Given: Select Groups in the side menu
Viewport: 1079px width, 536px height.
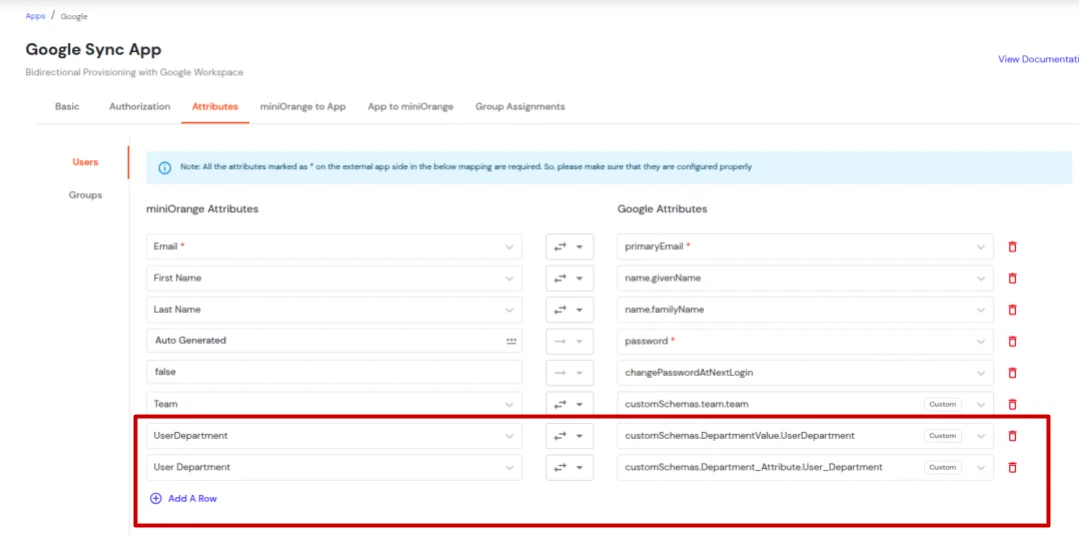Looking at the screenshot, I should point(85,195).
